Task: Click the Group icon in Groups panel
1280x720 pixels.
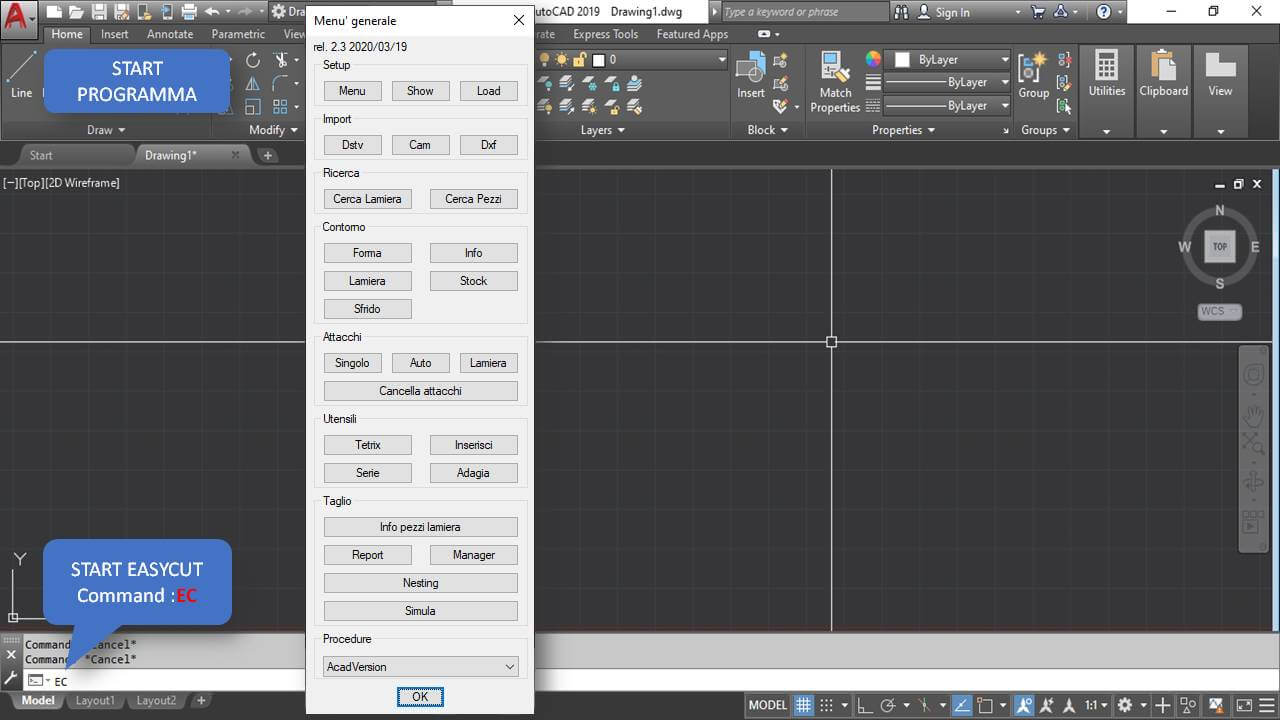Action: coord(1033,76)
